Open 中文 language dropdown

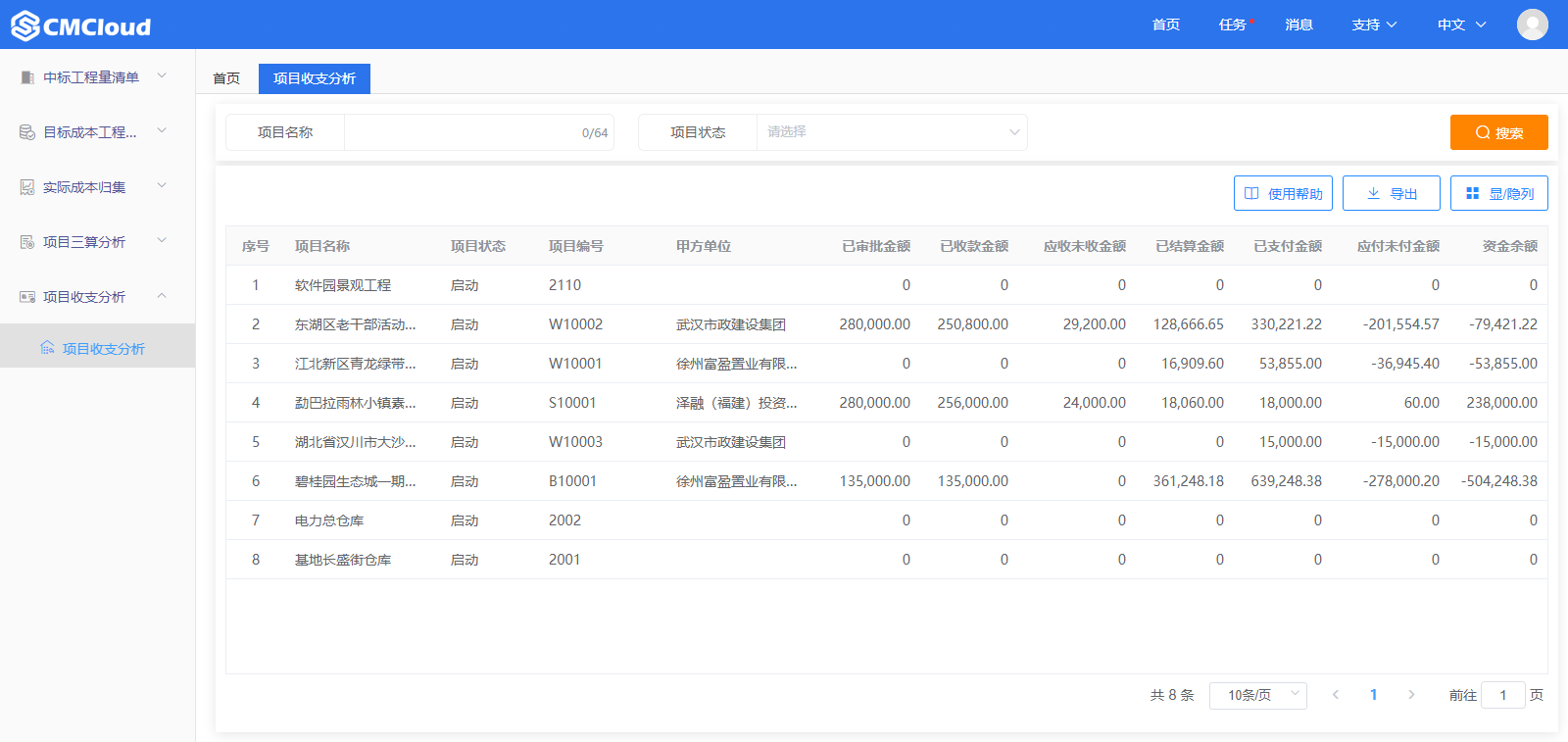point(1461,25)
